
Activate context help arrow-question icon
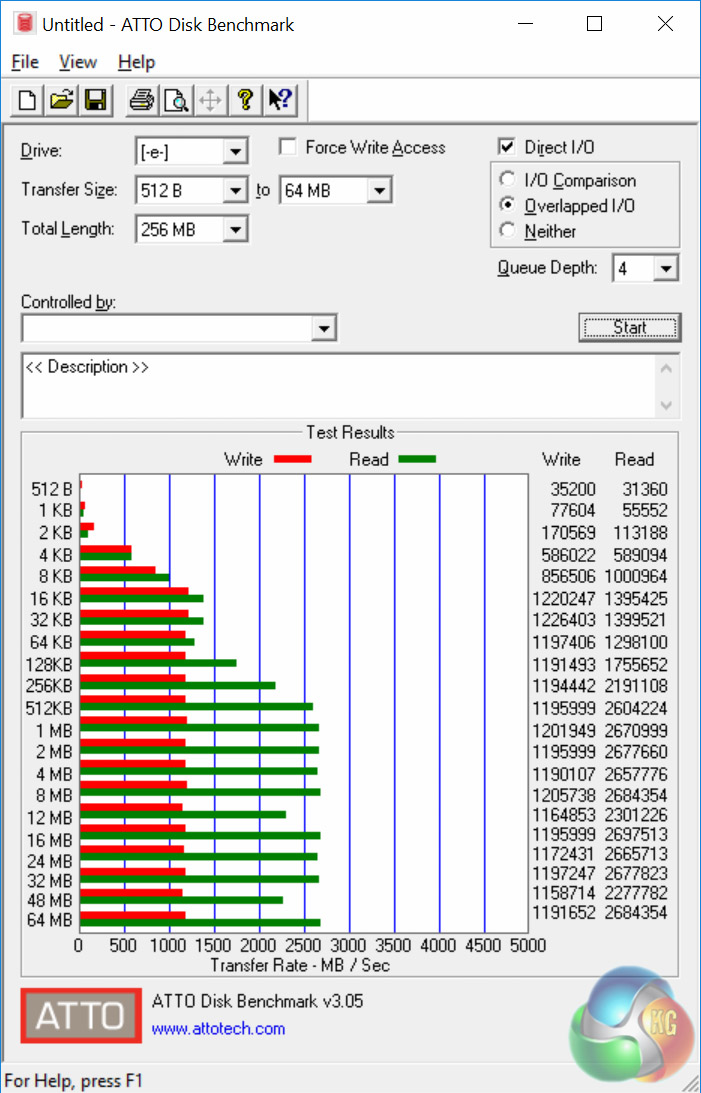click(280, 100)
